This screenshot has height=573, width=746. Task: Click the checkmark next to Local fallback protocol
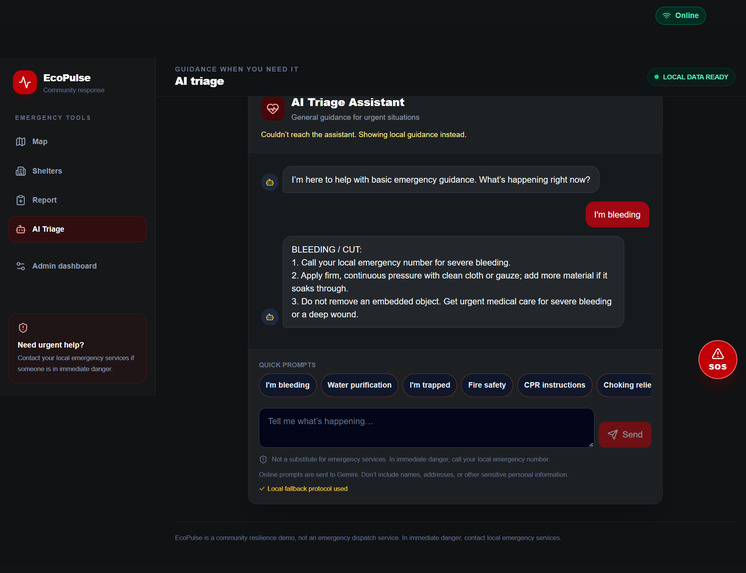[x=262, y=489]
